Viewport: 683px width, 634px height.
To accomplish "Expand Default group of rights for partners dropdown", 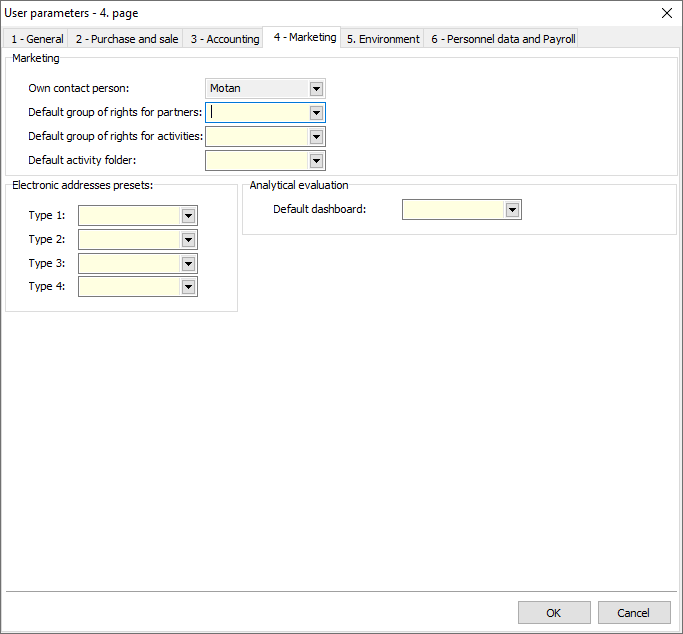I will click(316, 113).
